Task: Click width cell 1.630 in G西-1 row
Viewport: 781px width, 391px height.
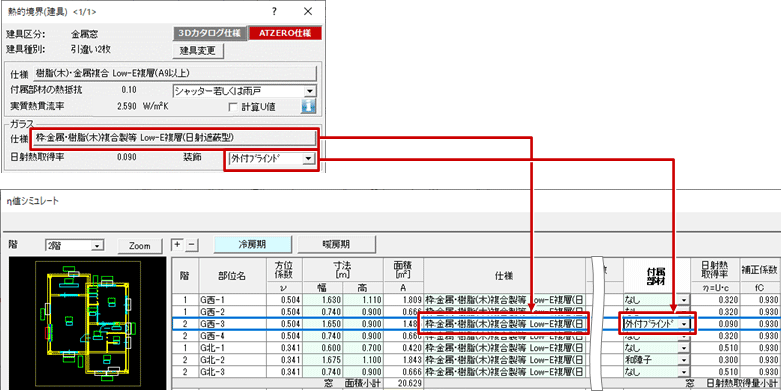Action: (x=322, y=300)
